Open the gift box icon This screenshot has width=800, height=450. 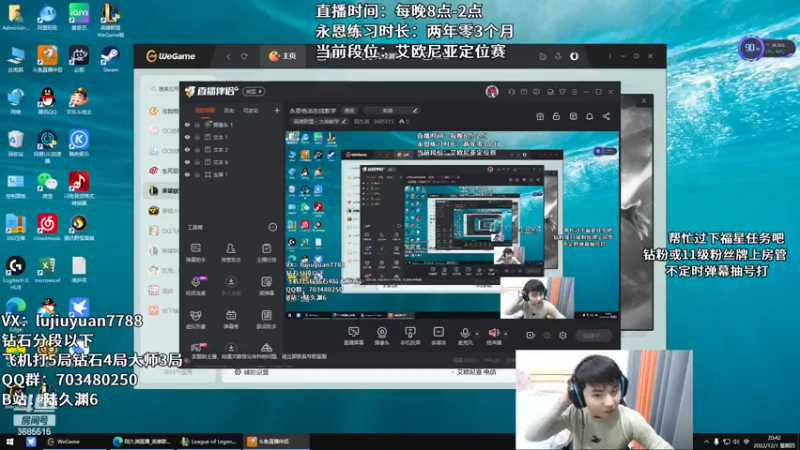(x=540, y=116)
